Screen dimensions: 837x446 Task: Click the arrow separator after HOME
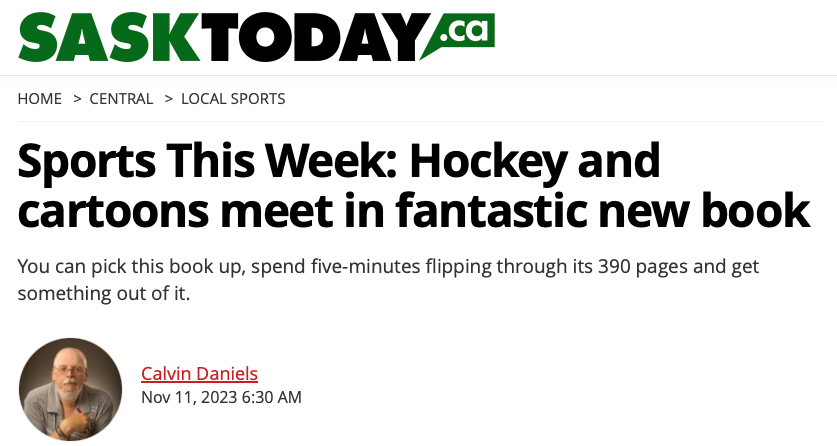tap(77, 99)
